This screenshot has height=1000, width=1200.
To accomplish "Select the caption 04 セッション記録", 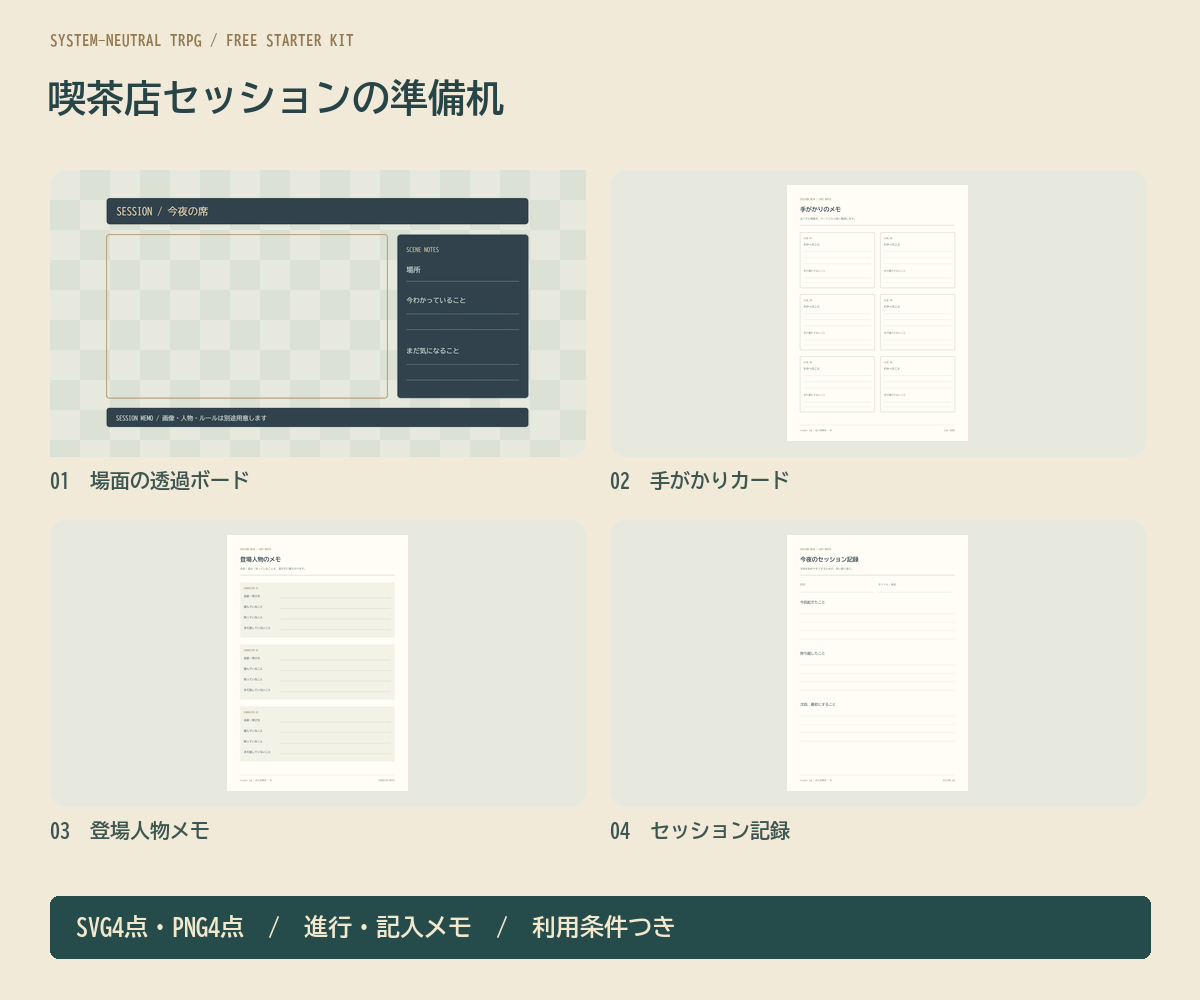I will 700,831.
